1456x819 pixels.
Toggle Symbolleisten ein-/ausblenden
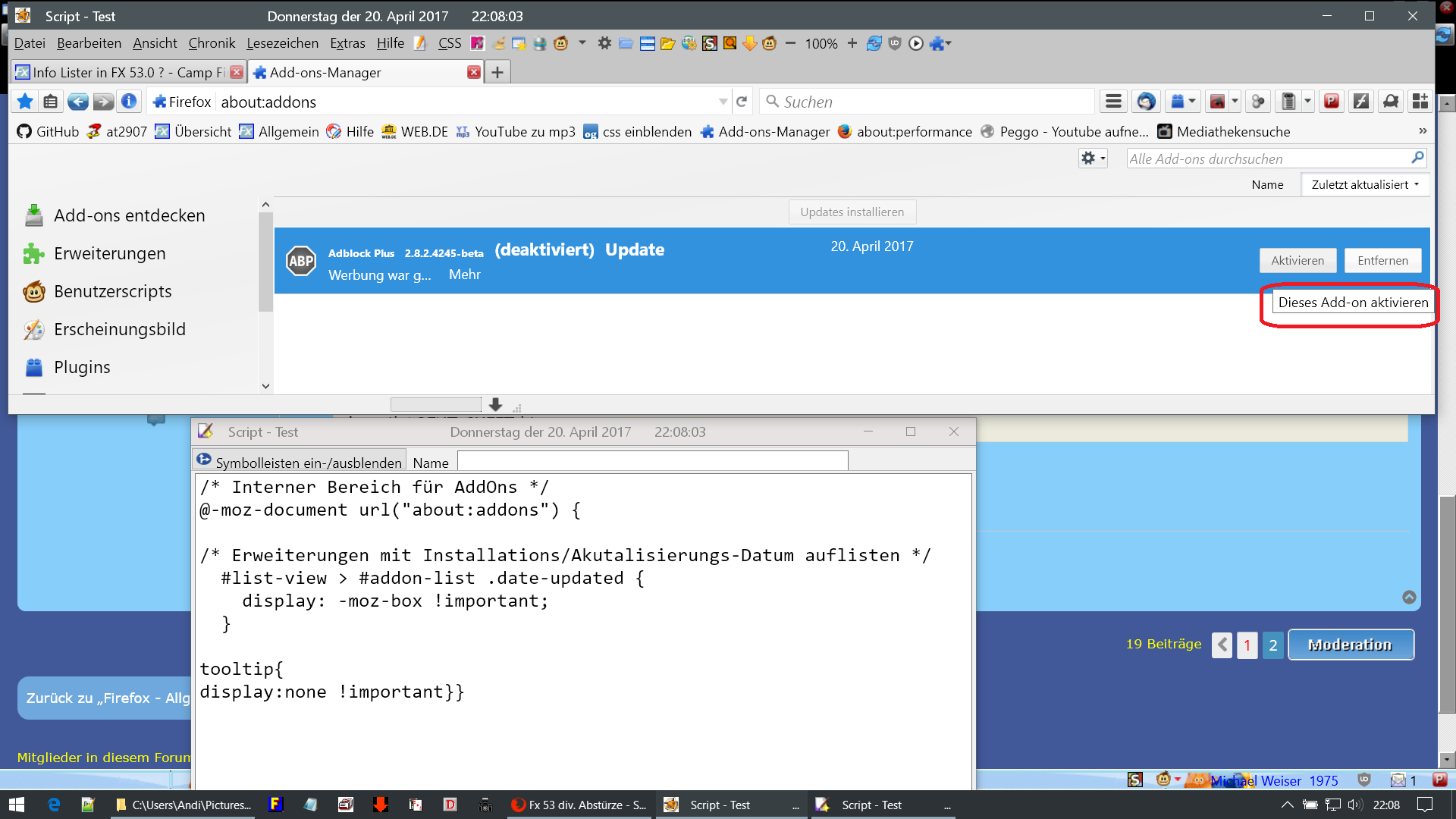(300, 462)
